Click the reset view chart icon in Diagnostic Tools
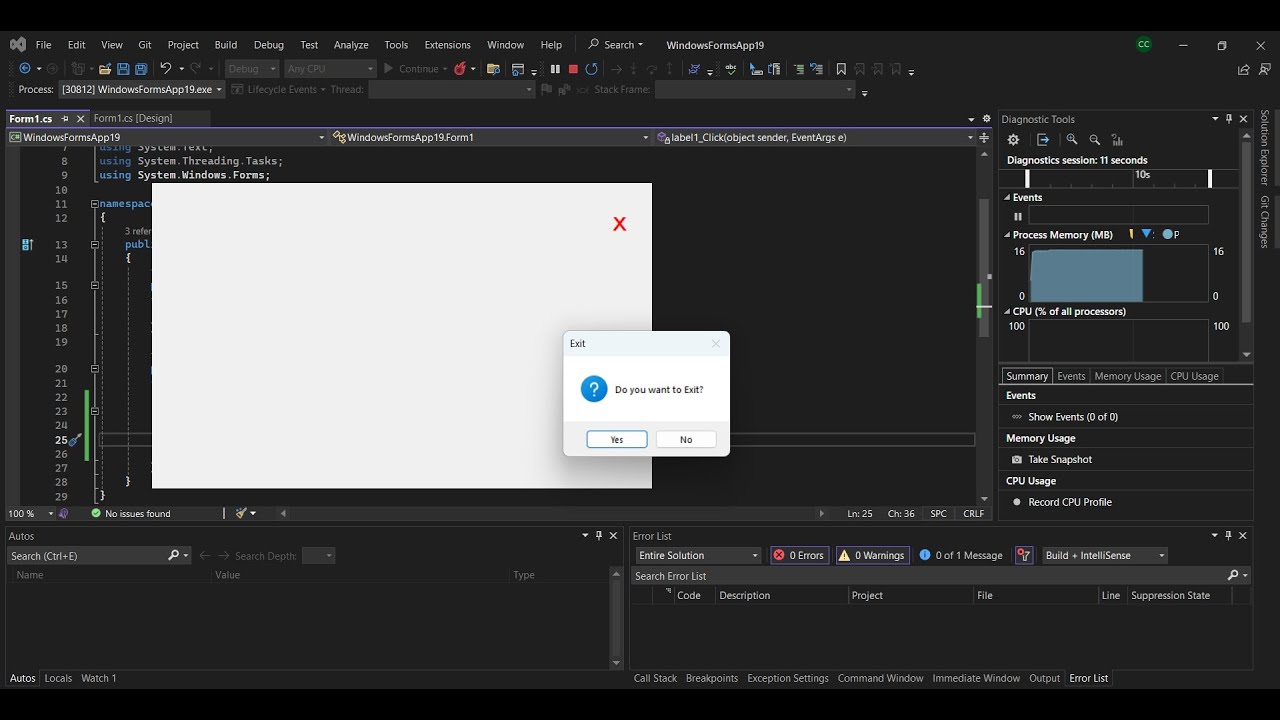Viewport: 1280px width, 720px height. (x=1117, y=140)
